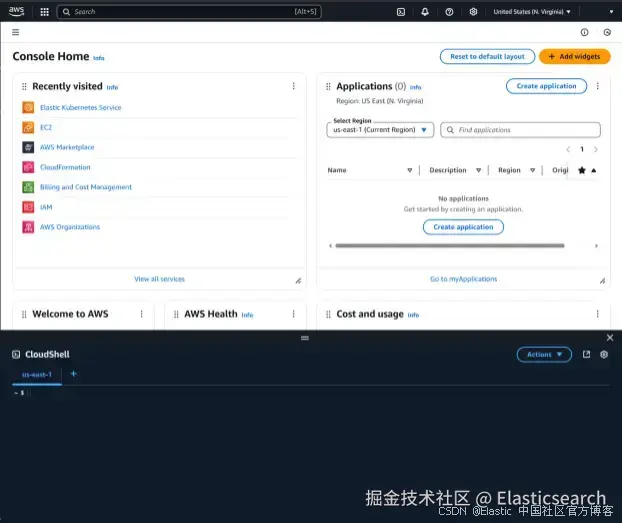The image size is (622, 523).
Task: Open CloudShell in new browser tab
Action: coord(586,354)
